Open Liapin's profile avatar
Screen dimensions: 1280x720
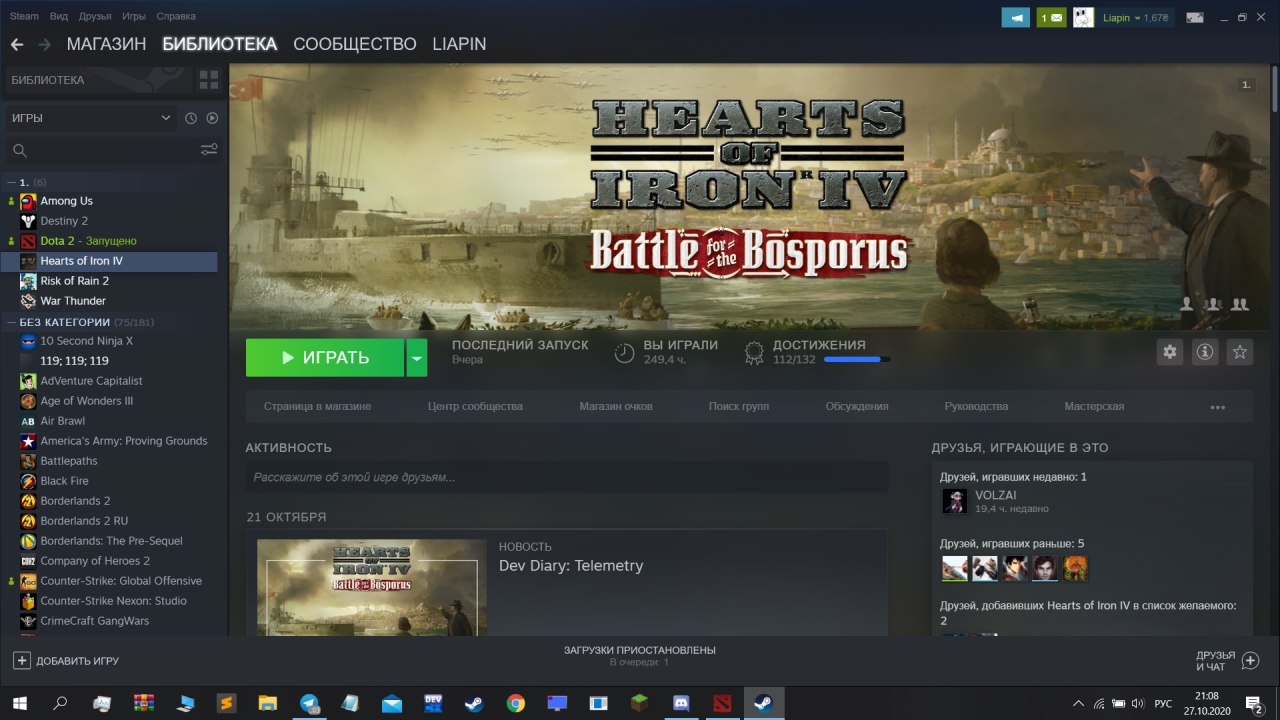tap(1083, 17)
